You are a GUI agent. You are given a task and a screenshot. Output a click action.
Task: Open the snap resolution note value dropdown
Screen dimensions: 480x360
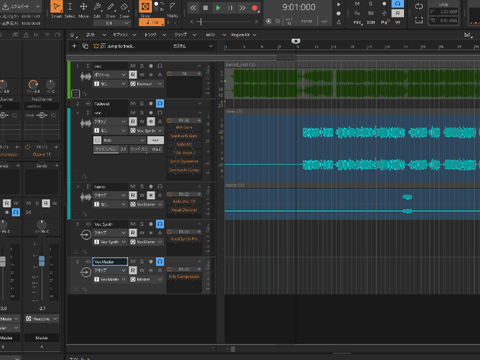[x=152, y=22]
